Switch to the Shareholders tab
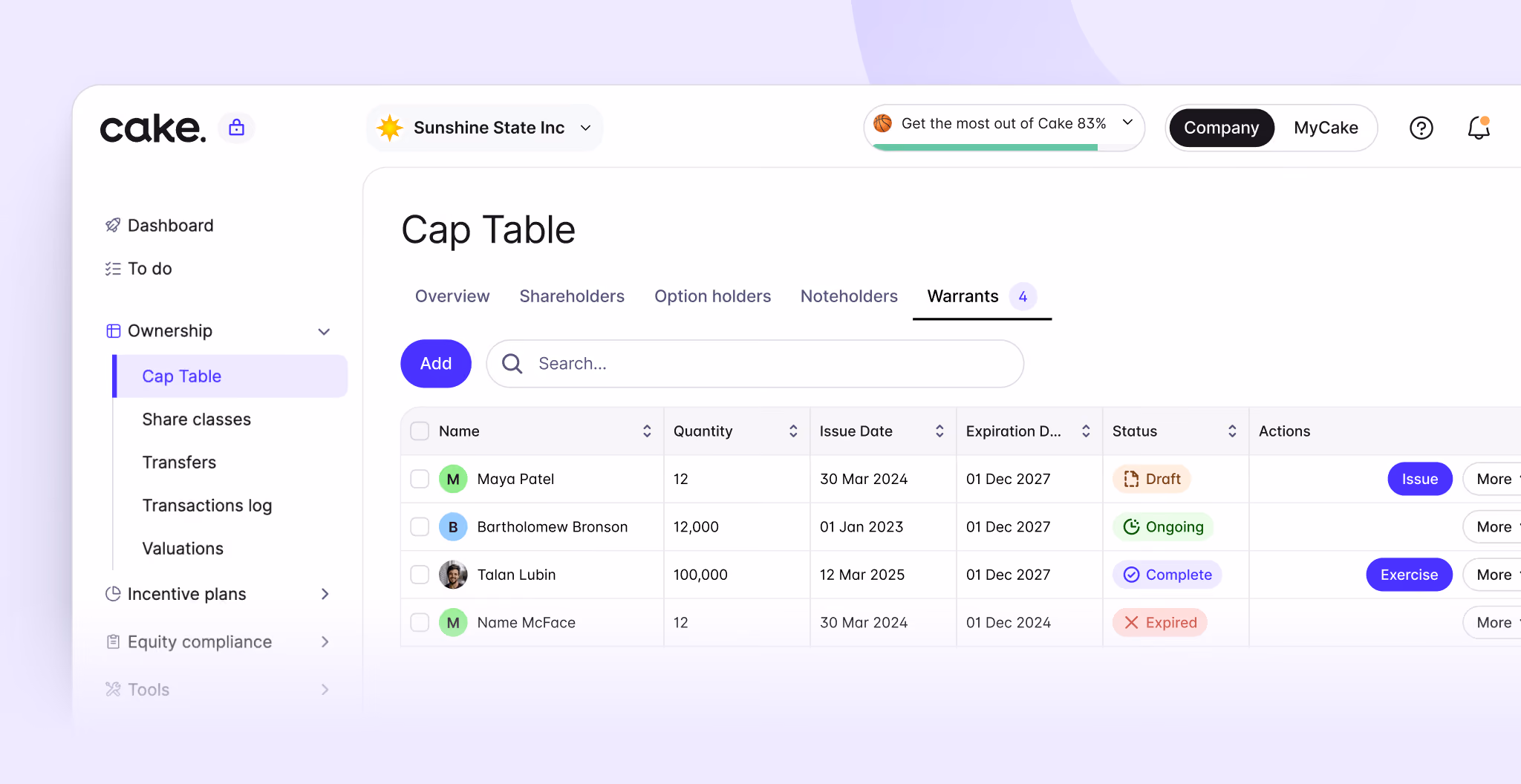The image size is (1521, 784). [572, 296]
